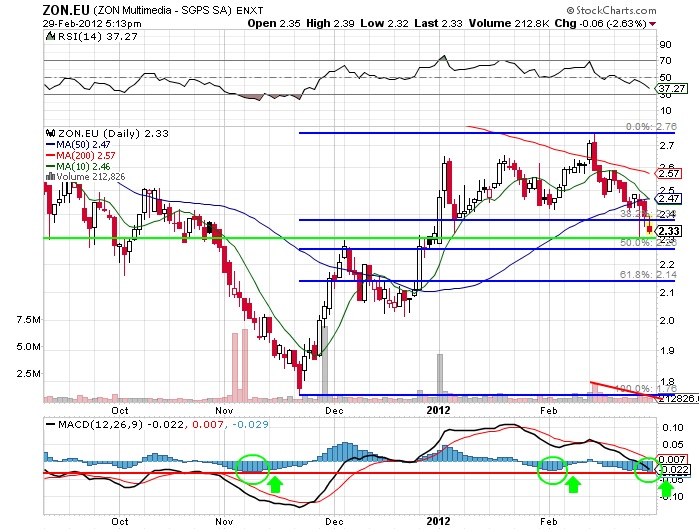The width and height of the screenshot is (699, 529).
Task: Click the 2.5M volume axis label
Action: (x=29, y=373)
